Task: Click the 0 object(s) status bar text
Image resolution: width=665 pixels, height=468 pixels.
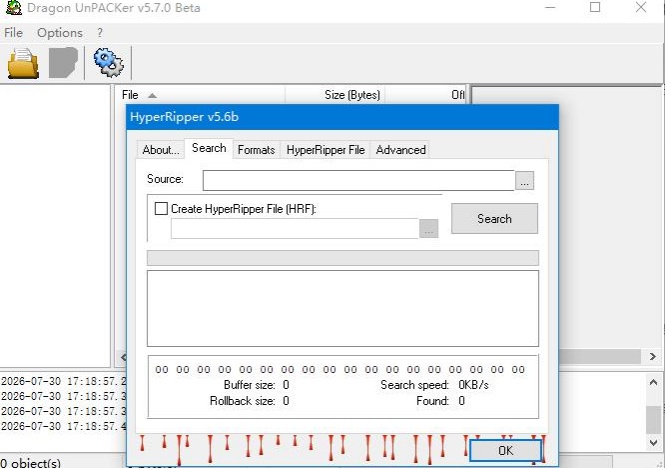Action: tap(31, 462)
